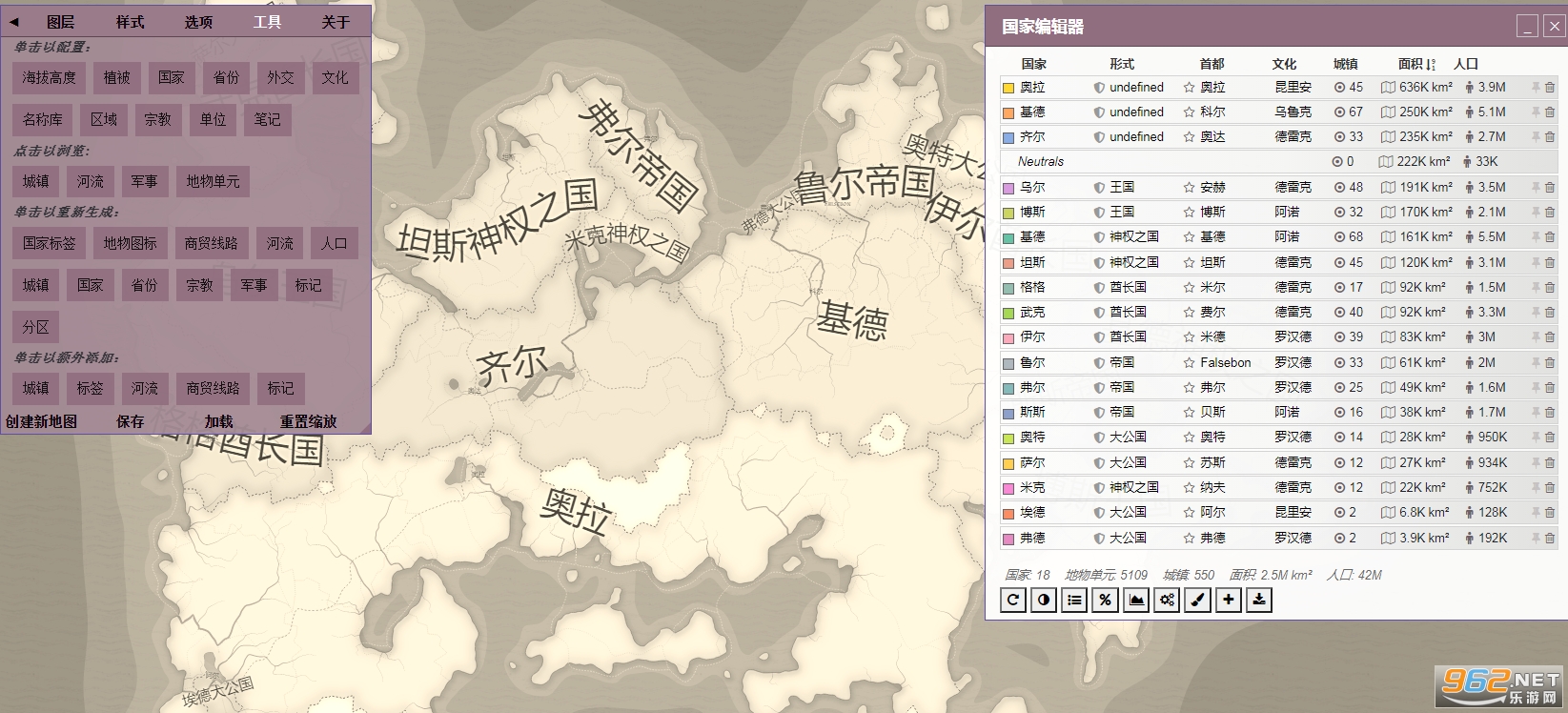Click the download icon in the editor toolbar
The height and width of the screenshot is (713, 1568).
point(1259,600)
